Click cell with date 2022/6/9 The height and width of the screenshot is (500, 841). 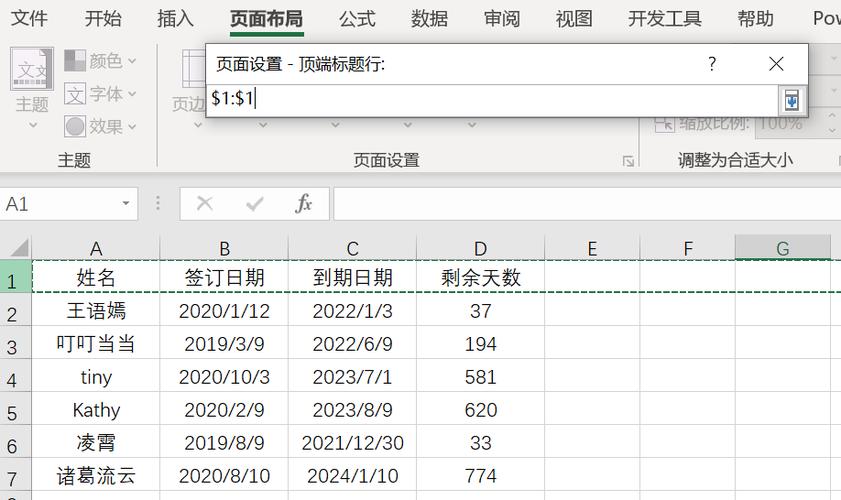point(352,343)
